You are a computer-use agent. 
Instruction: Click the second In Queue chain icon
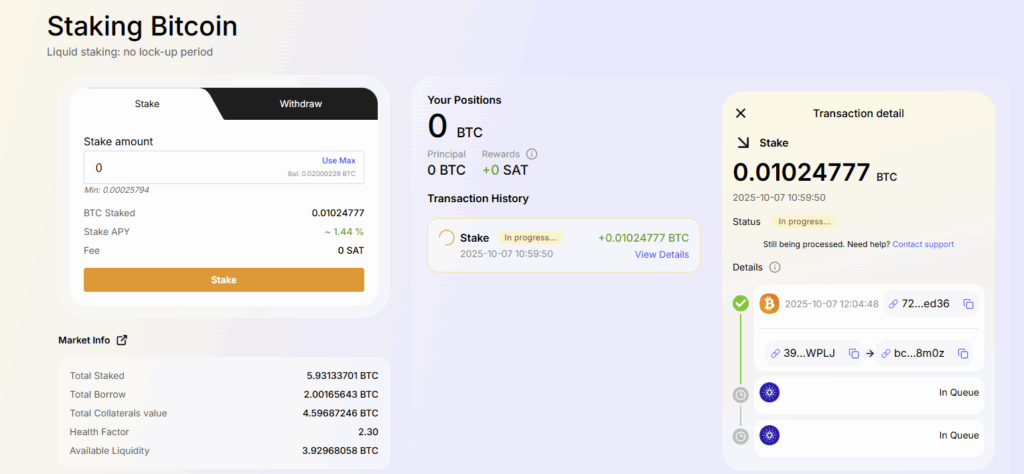click(x=769, y=435)
